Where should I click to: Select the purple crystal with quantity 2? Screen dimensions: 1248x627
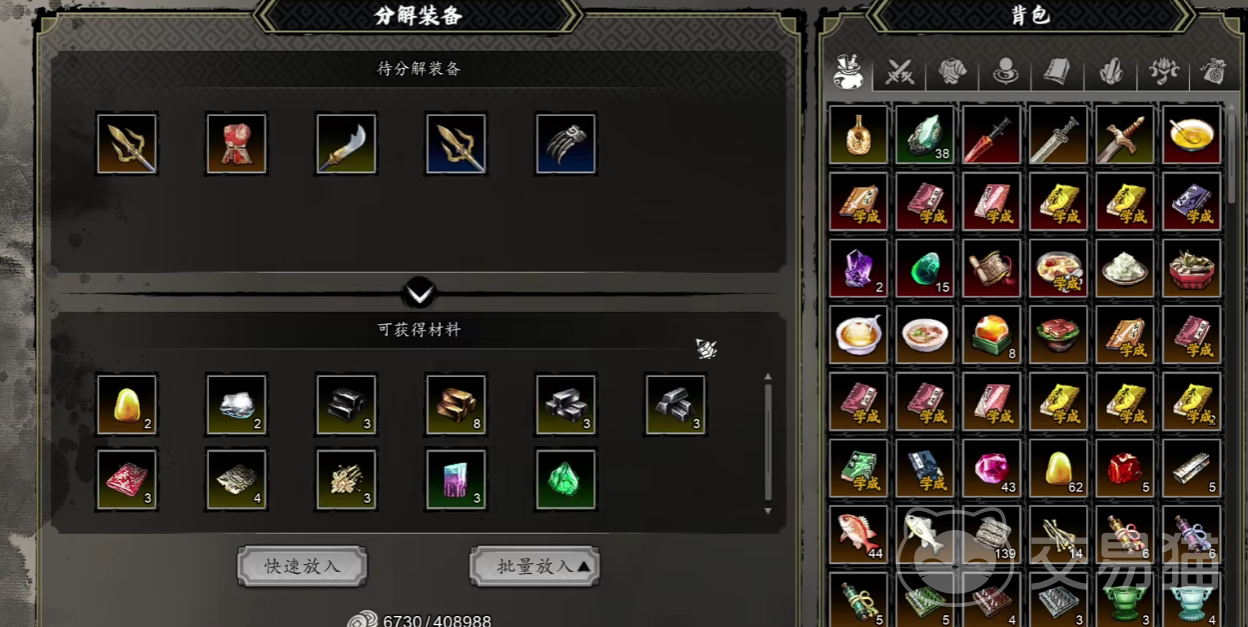coord(859,267)
